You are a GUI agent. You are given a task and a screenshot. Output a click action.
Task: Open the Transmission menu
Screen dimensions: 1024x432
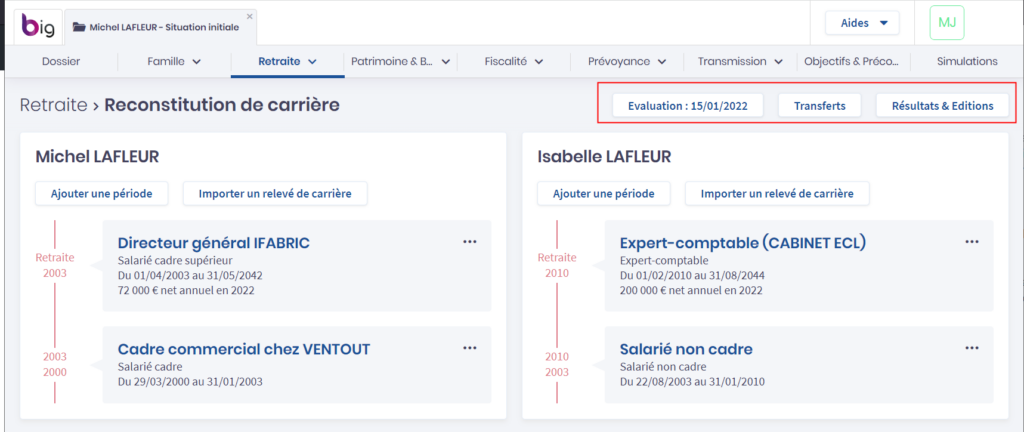point(740,61)
